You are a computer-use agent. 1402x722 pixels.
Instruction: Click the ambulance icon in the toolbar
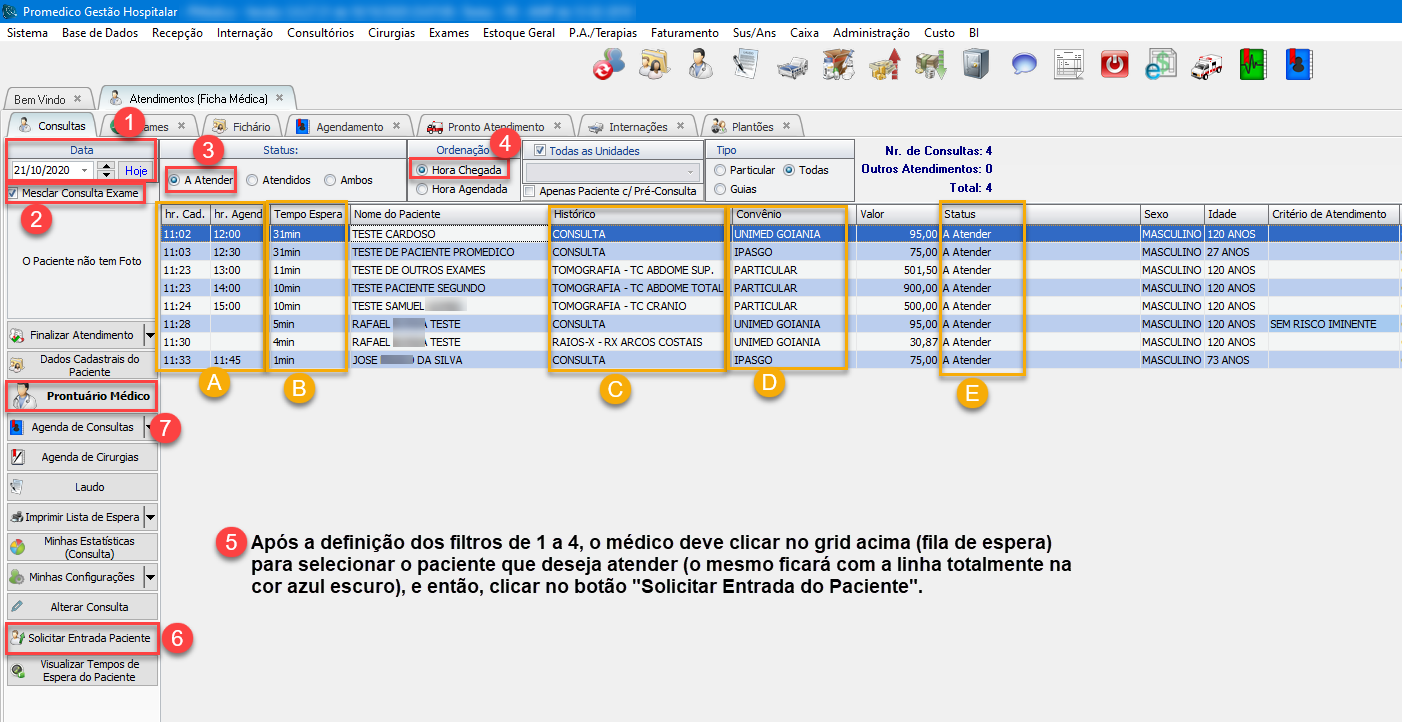pos(1206,64)
